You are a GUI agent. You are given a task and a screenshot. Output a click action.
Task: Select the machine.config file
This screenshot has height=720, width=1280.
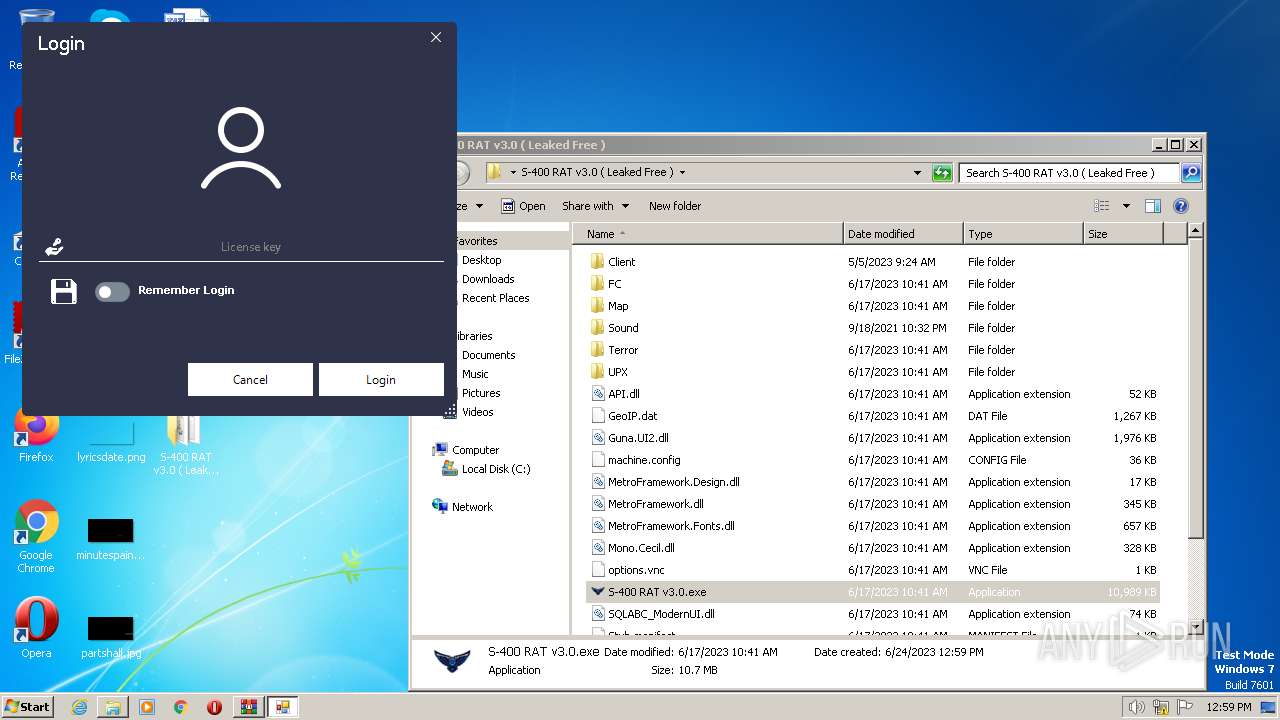point(643,460)
